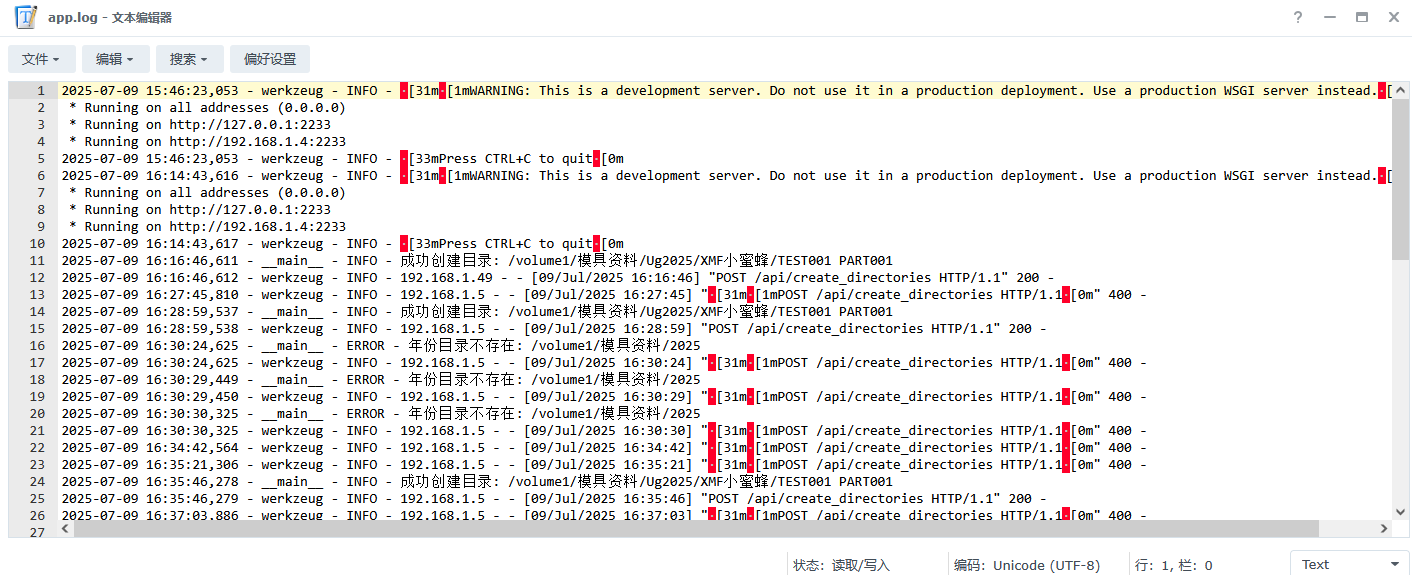Click the text editor app icon
This screenshot has width=1412, height=575.
tap(26, 17)
